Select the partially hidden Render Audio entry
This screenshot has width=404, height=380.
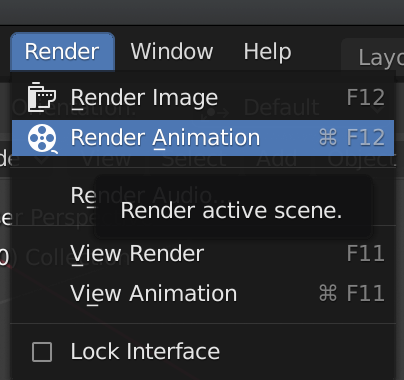point(83,195)
